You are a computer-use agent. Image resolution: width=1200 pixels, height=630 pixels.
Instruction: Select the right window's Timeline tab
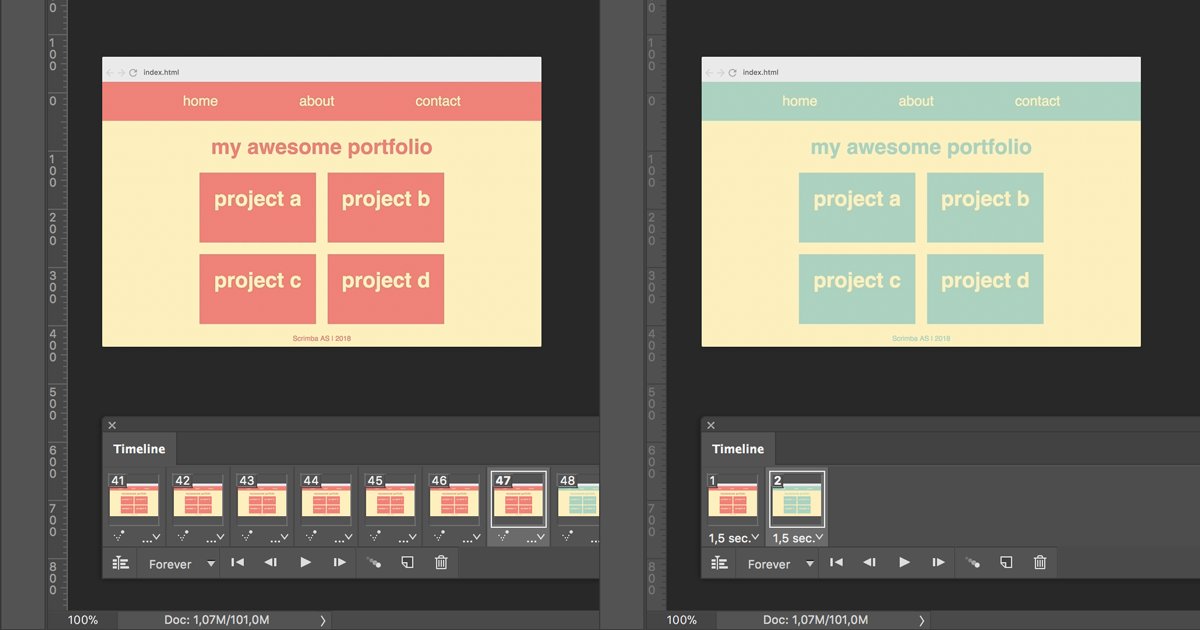coord(738,449)
